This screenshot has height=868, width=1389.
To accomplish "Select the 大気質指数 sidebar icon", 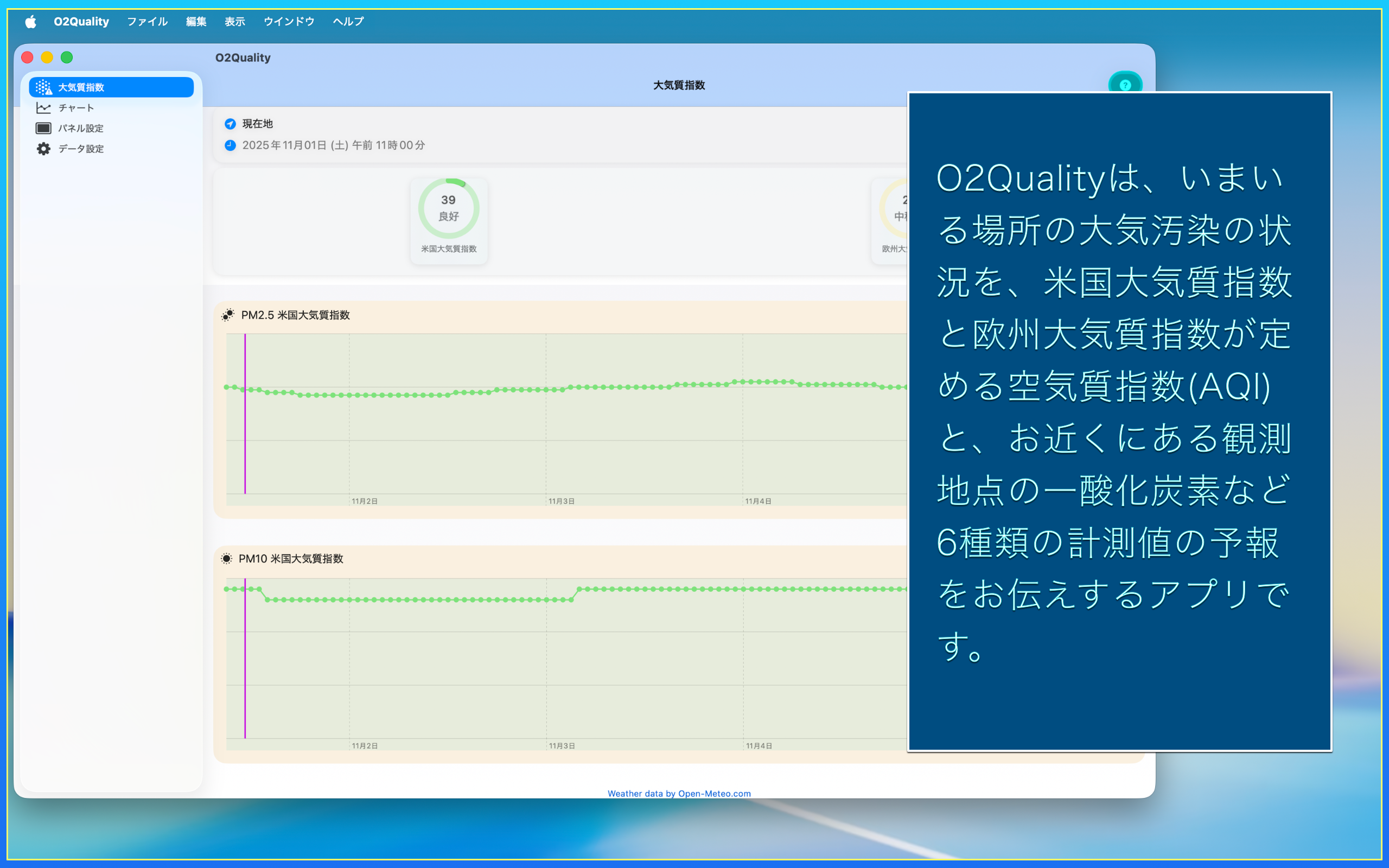I will pos(43,87).
